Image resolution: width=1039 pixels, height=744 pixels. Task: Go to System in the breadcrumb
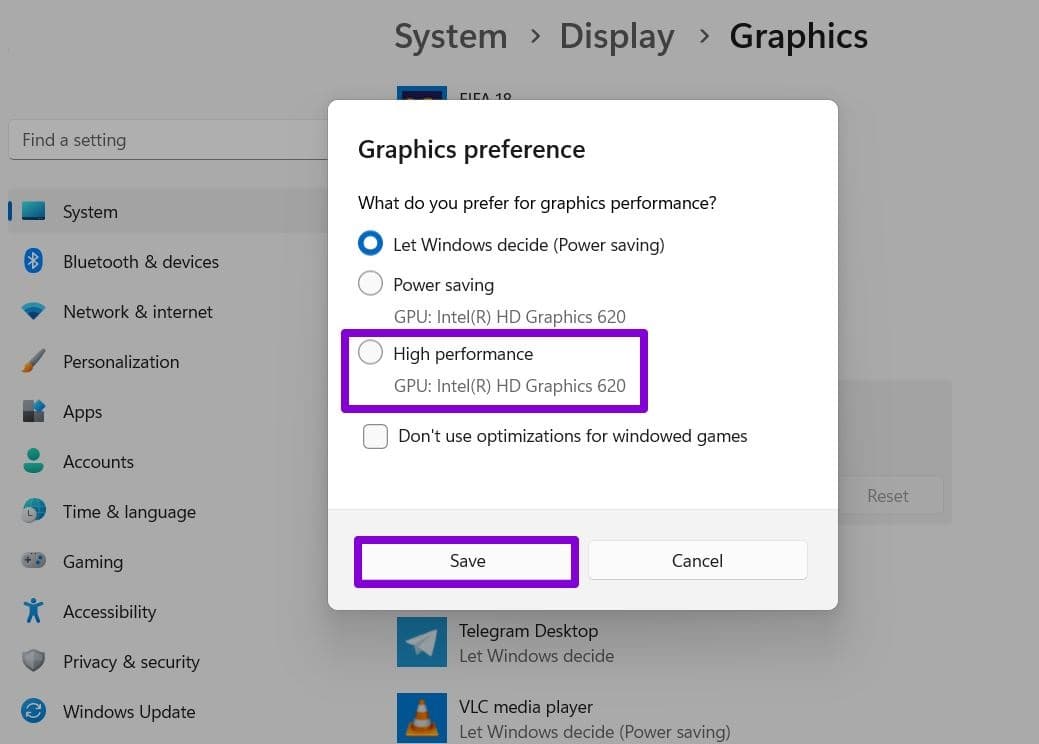(x=450, y=37)
